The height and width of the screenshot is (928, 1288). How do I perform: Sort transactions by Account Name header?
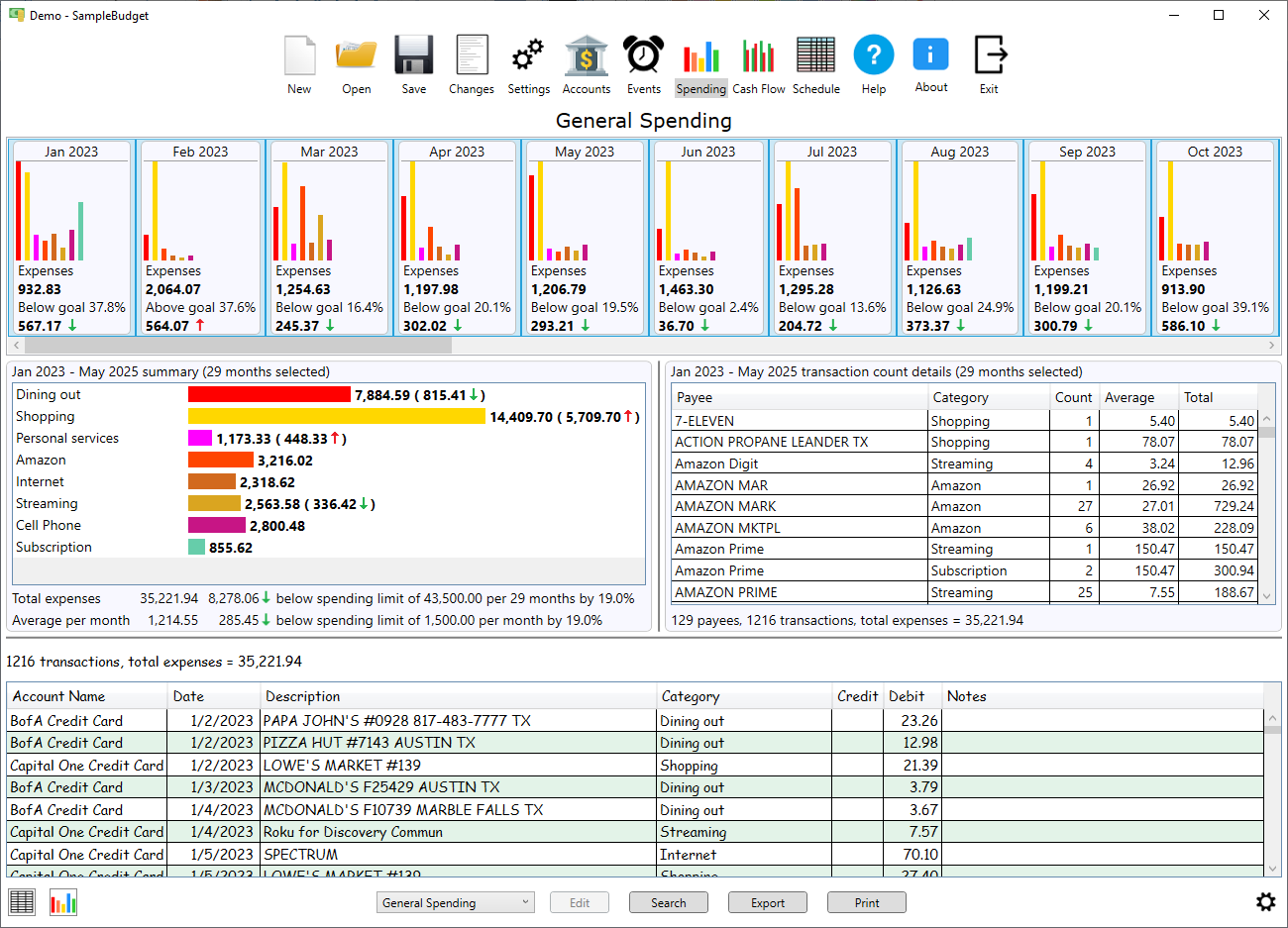87,696
